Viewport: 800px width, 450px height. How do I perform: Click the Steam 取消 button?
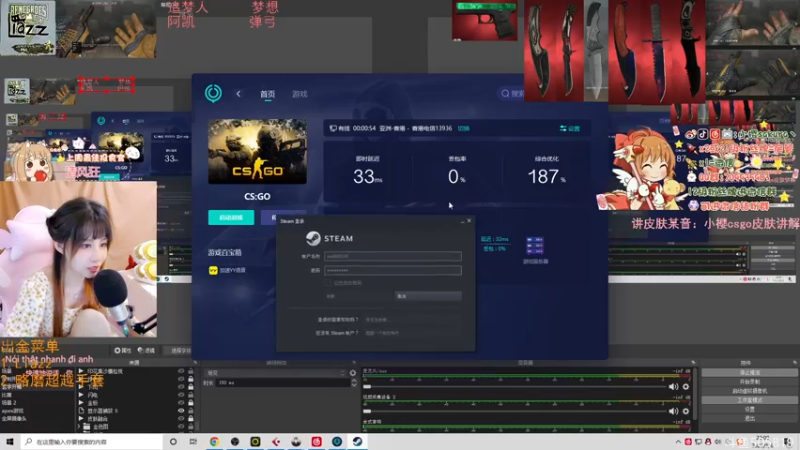(429, 296)
